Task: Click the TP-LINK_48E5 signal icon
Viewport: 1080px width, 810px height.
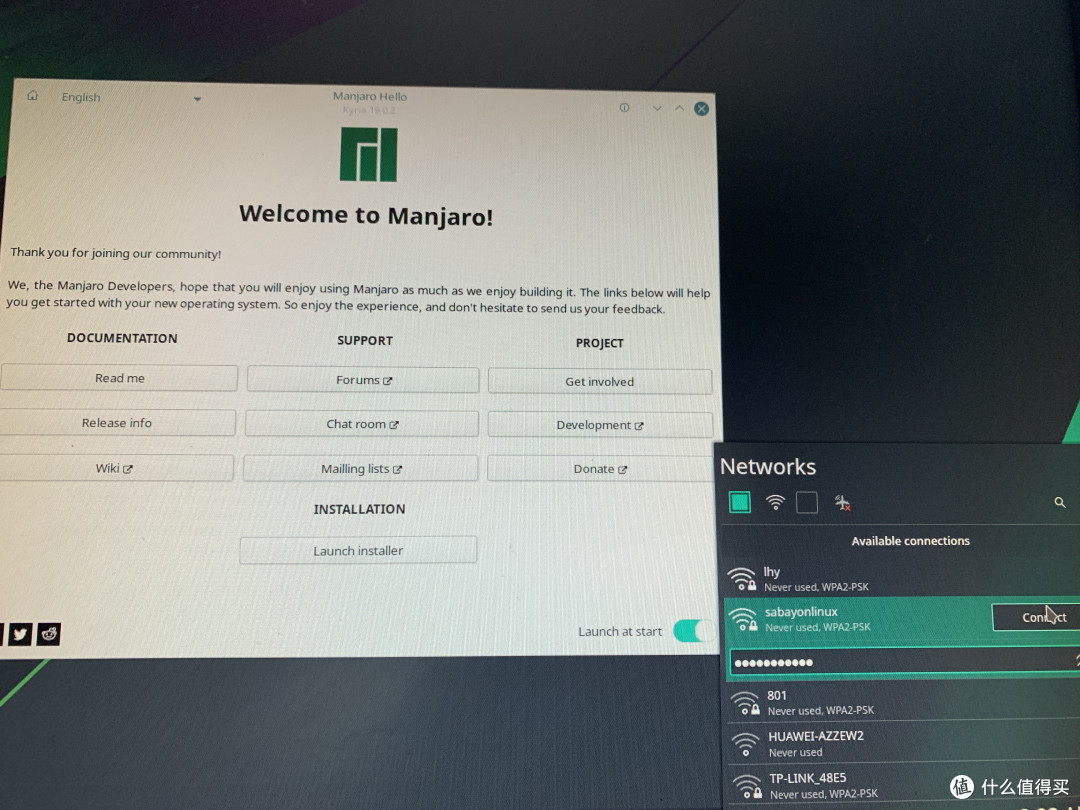Action: coord(747,786)
